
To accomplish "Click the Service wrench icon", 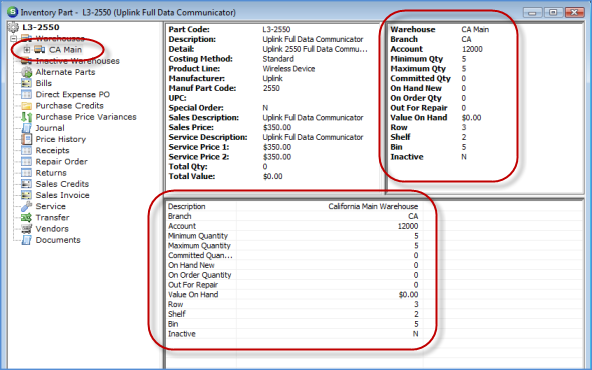I will tap(26, 206).
